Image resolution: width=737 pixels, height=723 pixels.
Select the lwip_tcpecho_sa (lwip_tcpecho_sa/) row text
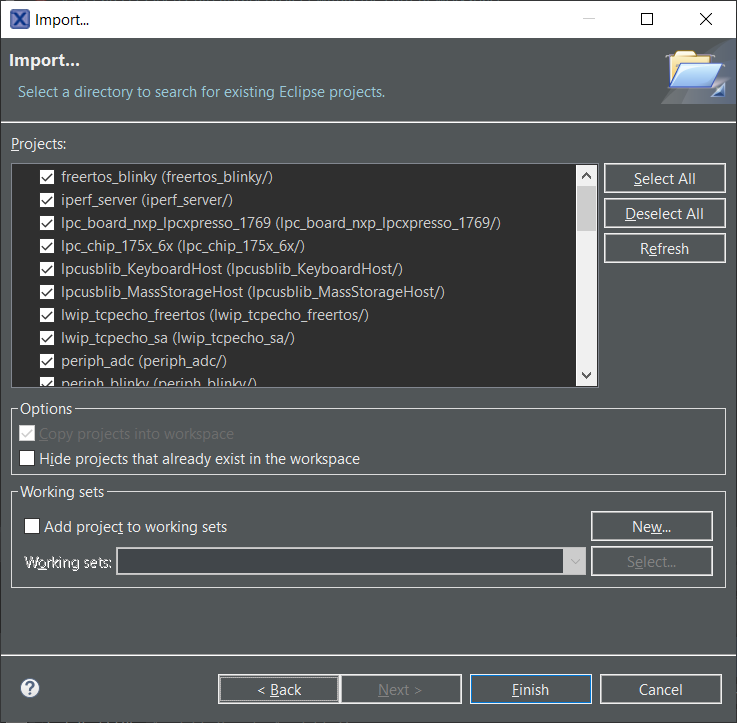pos(178,338)
